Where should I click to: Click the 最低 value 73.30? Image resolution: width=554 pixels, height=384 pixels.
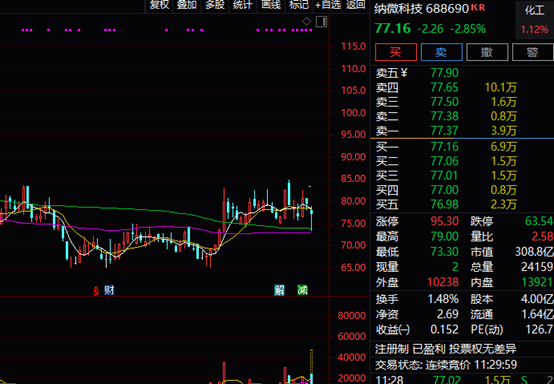pyautogui.click(x=444, y=252)
